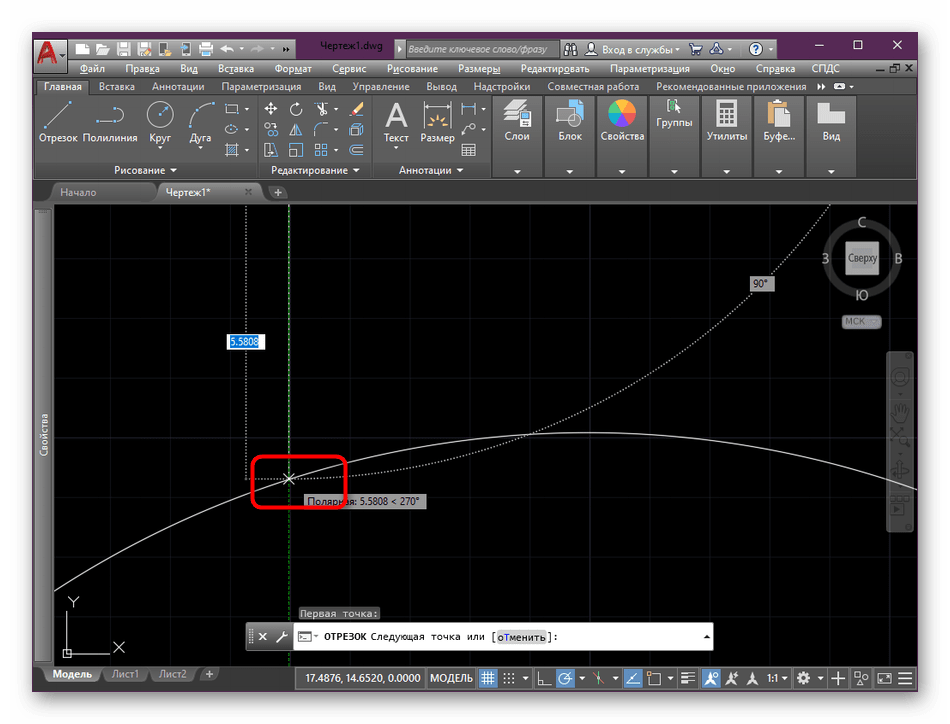The height and width of the screenshot is (724, 950).
Task: Select the Полилиния polyline tool
Action: coord(110,123)
